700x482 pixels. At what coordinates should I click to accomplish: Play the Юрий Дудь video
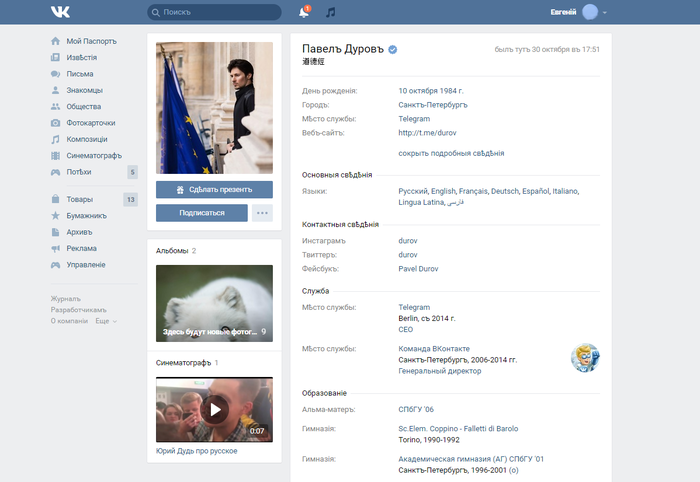point(214,409)
